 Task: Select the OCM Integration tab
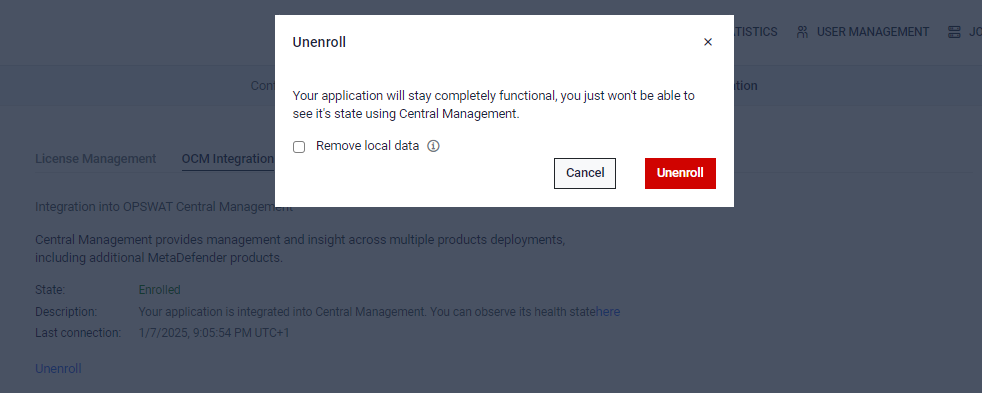coord(228,159)
